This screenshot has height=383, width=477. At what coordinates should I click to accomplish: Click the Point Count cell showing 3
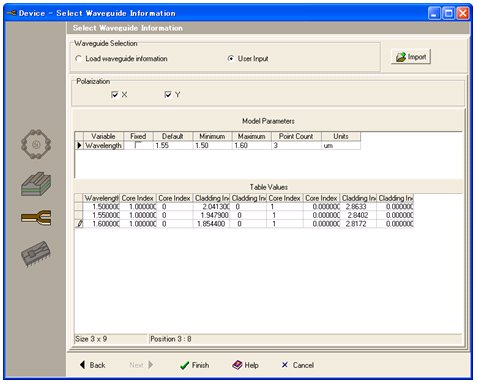pyautogui.click(x=296, y=145)
